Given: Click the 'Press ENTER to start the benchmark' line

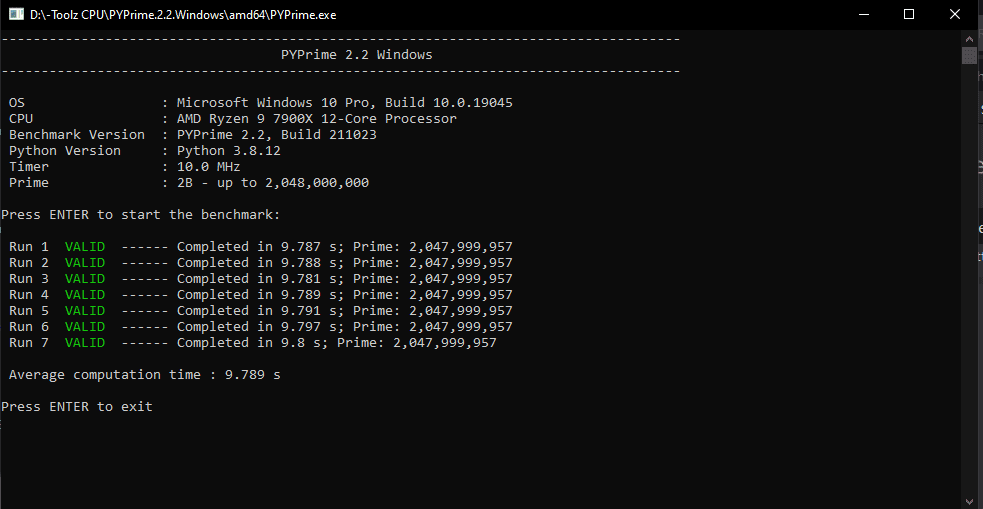Looking at the screenshot, I should tap(141, 215).
